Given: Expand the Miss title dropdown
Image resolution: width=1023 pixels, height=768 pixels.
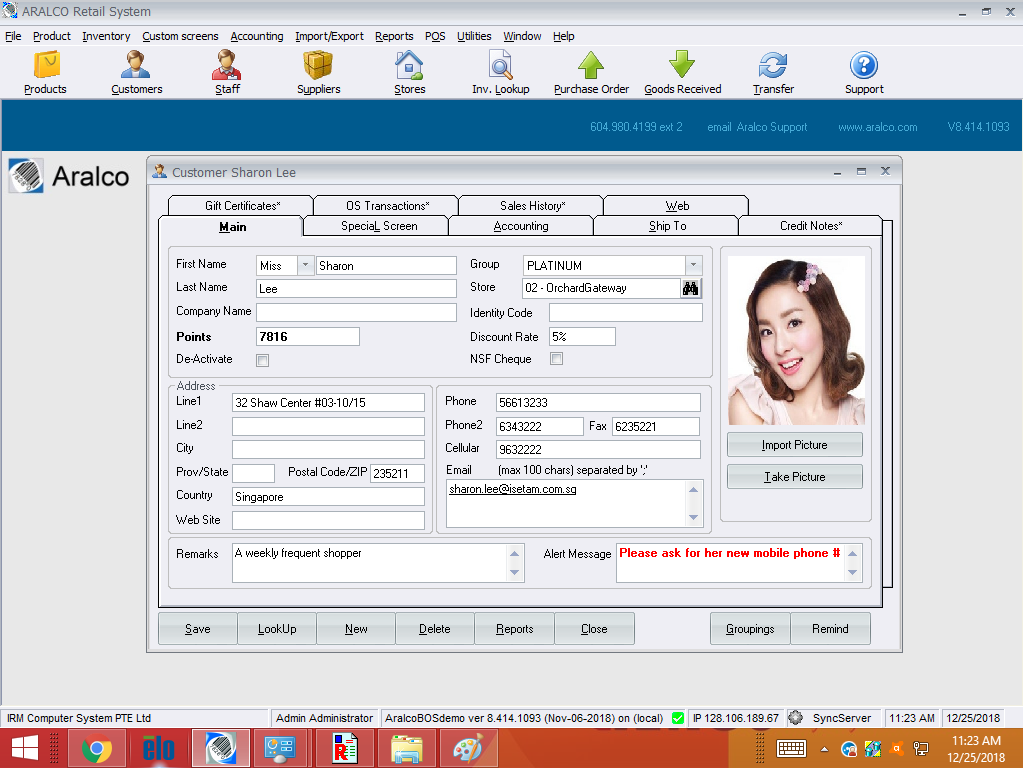Looking at the screenshot, I should tap(305, 265).
